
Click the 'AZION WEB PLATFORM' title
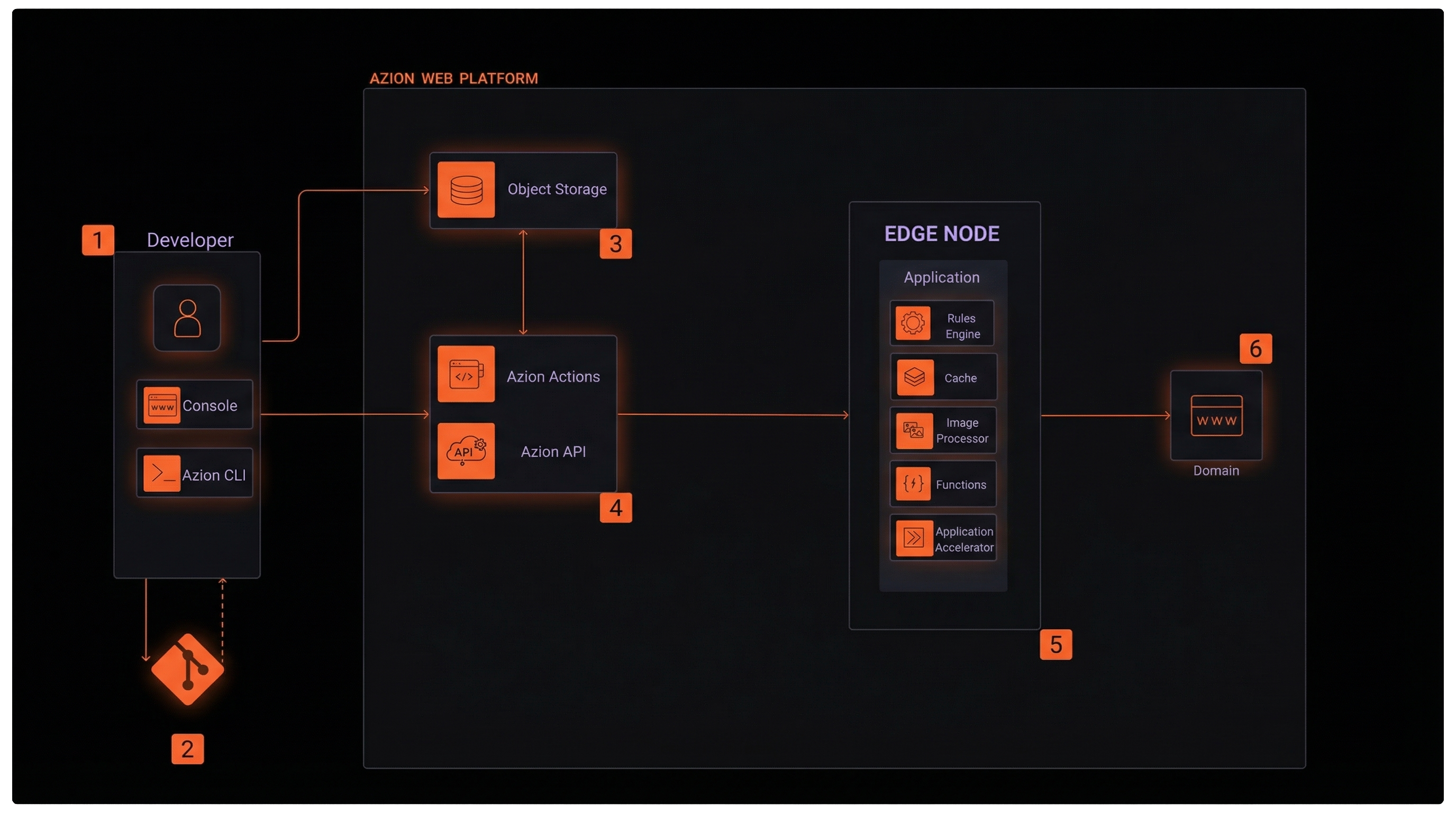(454, 78)
